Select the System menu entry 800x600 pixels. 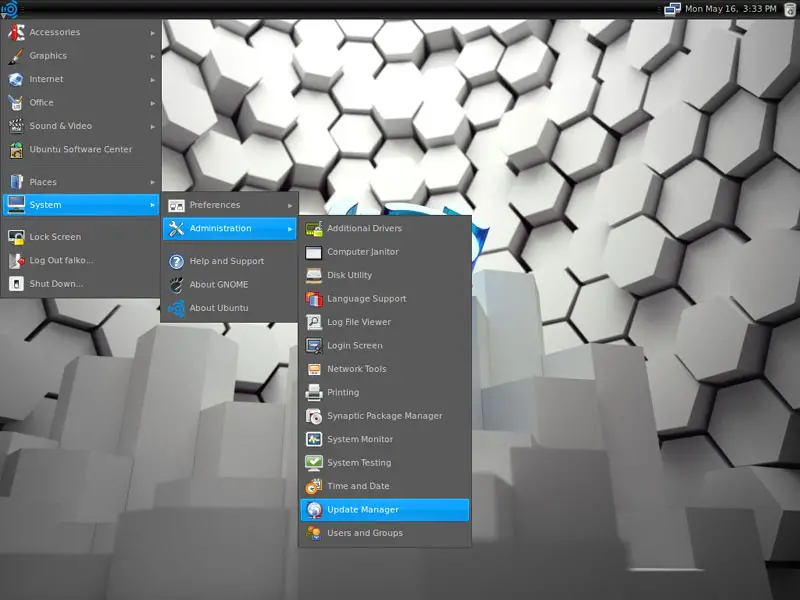(81, 205)
